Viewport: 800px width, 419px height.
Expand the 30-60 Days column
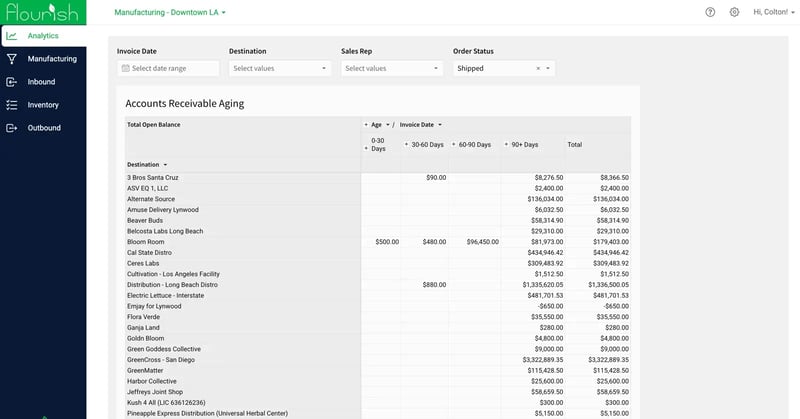tap(406, 144)
